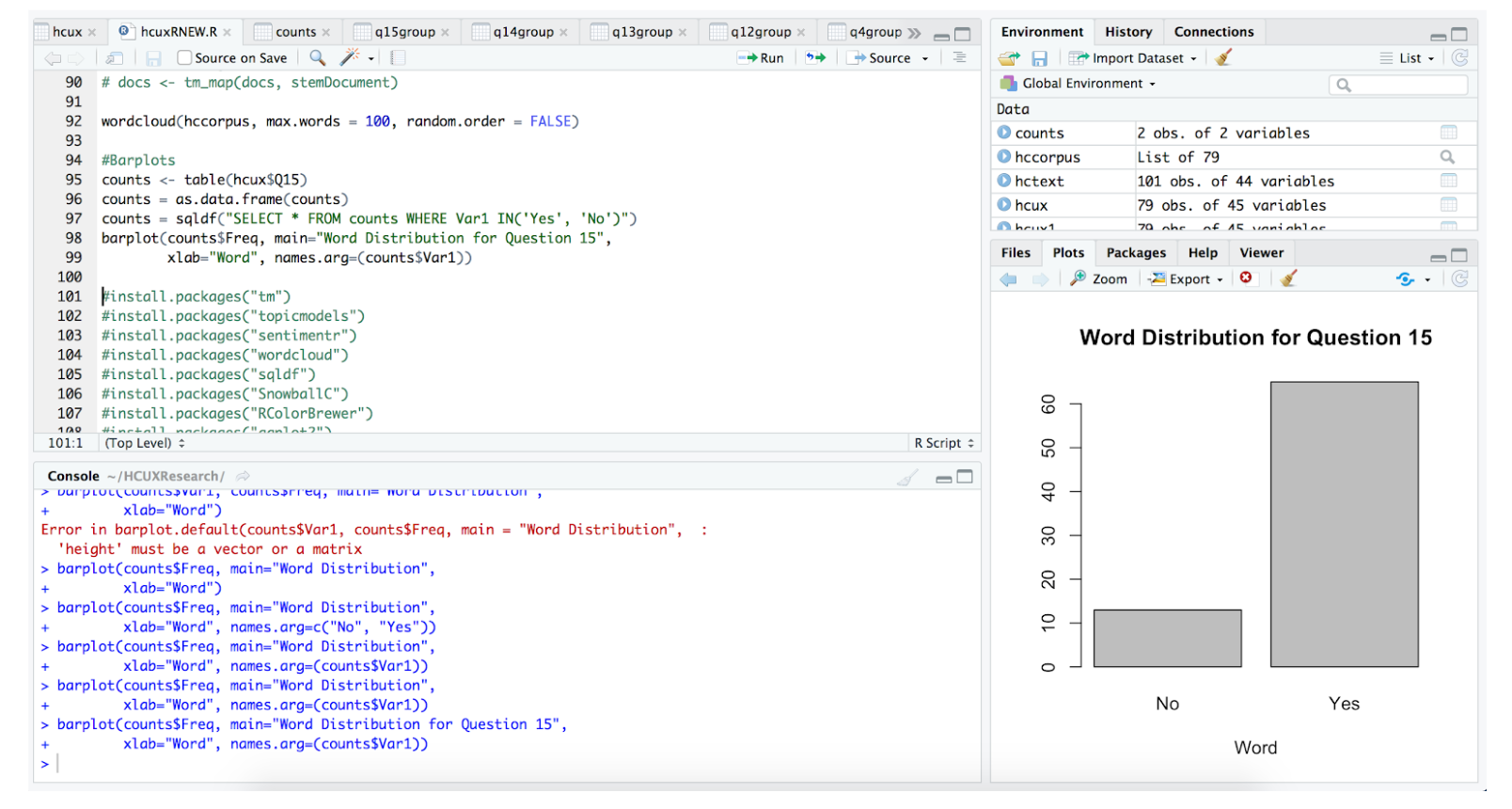This screenshot has height=809, width=1512.
Task: Click the magnifier Find/Replace icon in editor toolbar
Action: [318, 57]
